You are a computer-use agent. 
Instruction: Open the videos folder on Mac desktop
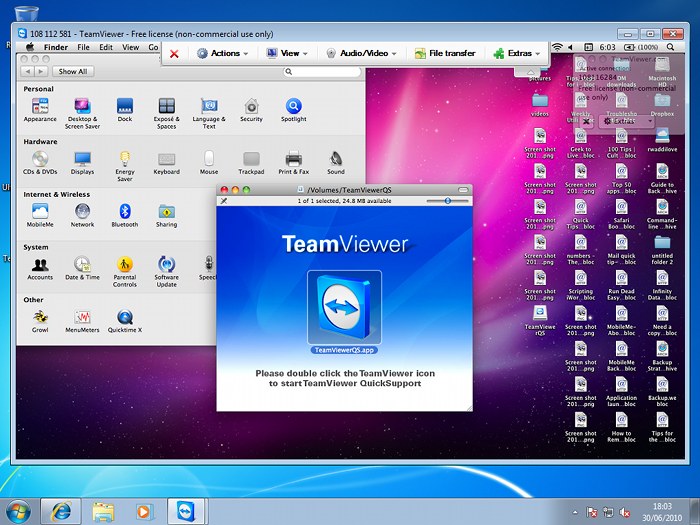coord(540,105)
